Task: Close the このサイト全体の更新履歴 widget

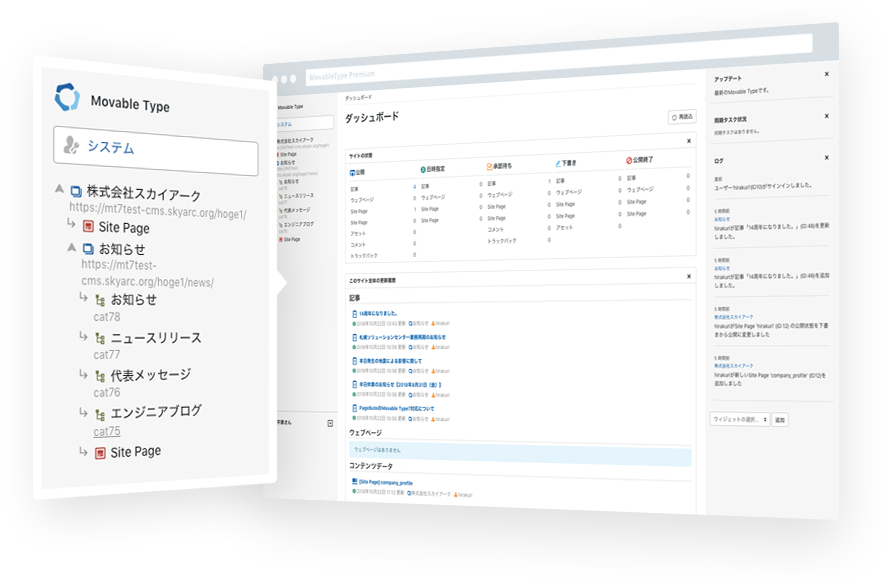Action: [x=689, y=277]
